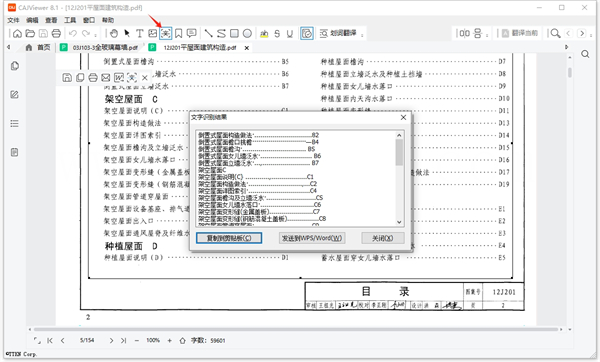
Task: Email the selection from floating toolbar
Action: click(x=106, y=78)
